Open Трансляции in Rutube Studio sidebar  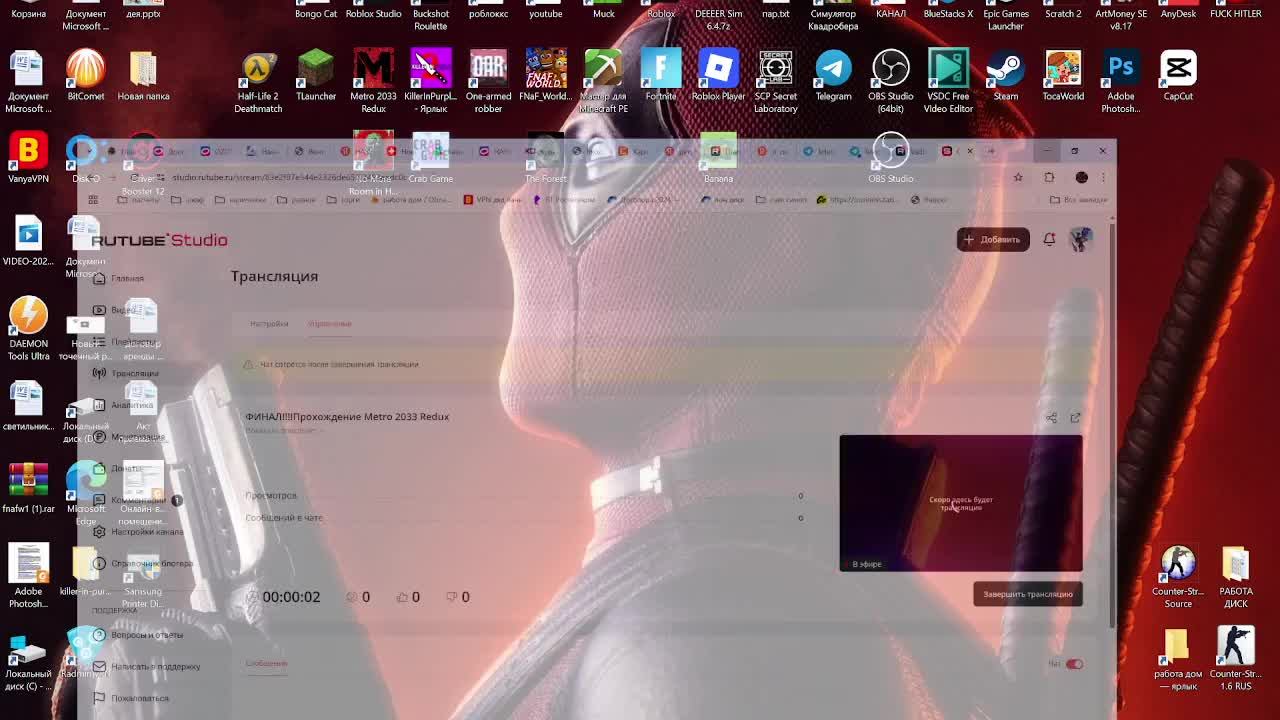[126, 373]
